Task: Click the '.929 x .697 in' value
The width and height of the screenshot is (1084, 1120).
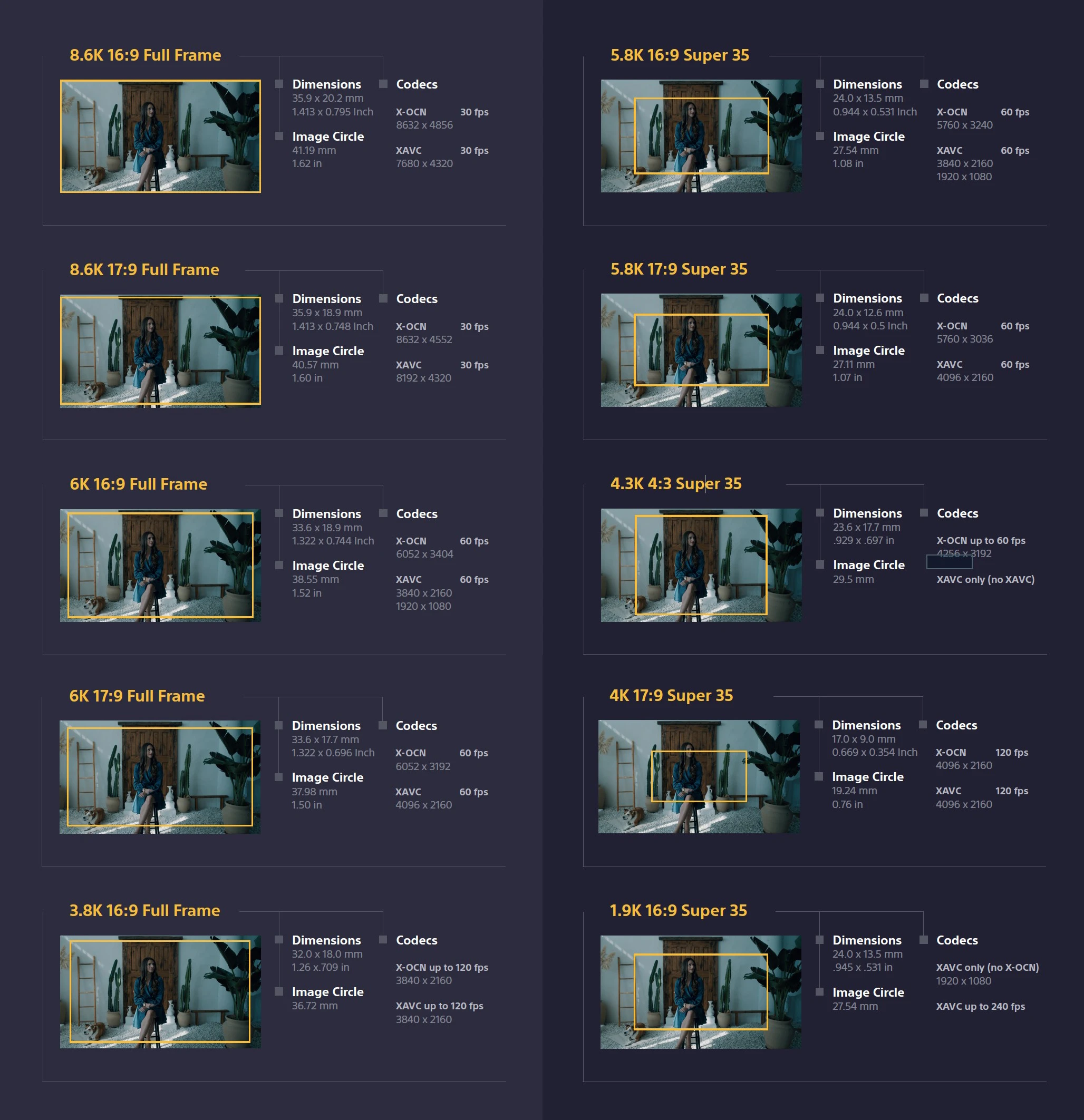Action: tap(863, 540)
